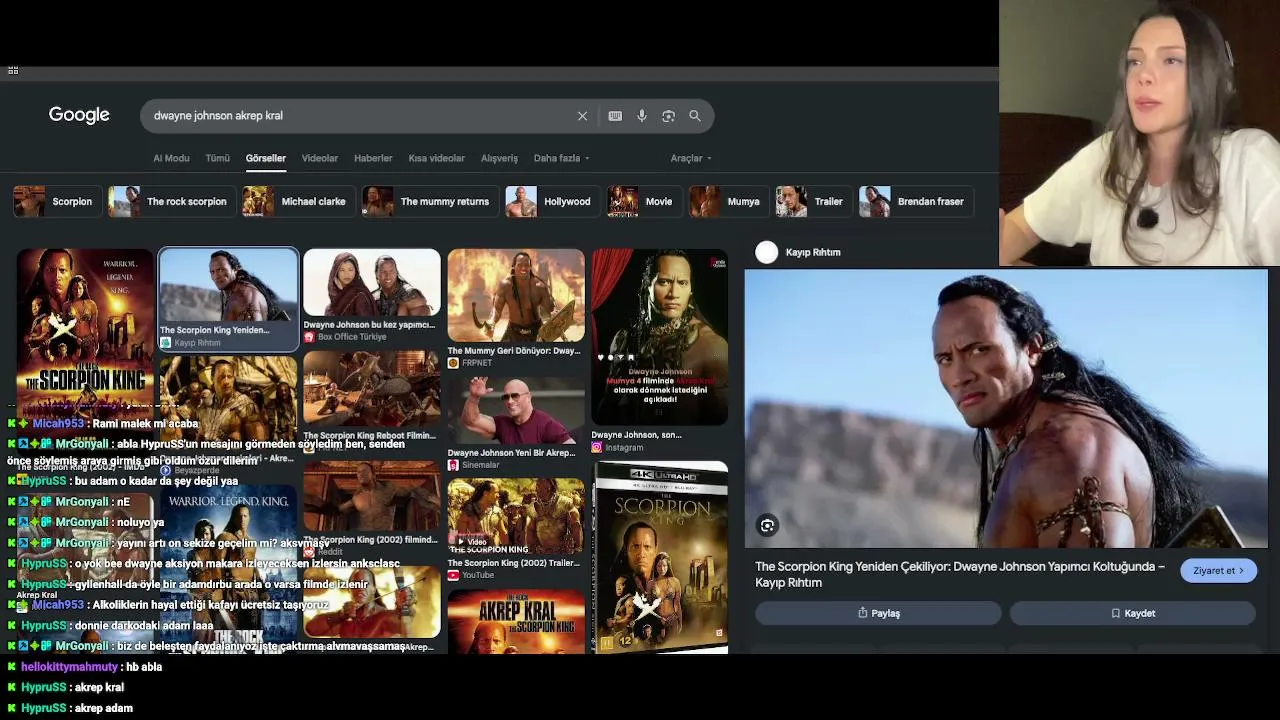This screenshot has width=1280, height=720.
Task: Click the Box Office Türkiye source icon
Action: click(x=309, y=337)
